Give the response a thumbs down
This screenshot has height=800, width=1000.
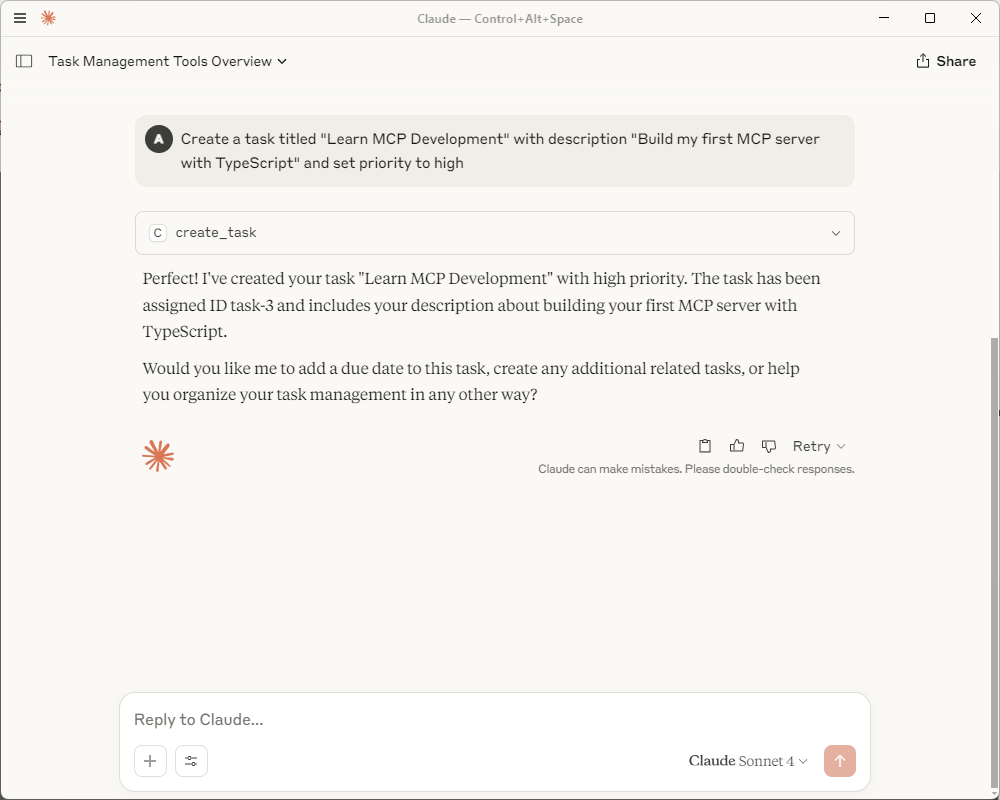(768, 446)
